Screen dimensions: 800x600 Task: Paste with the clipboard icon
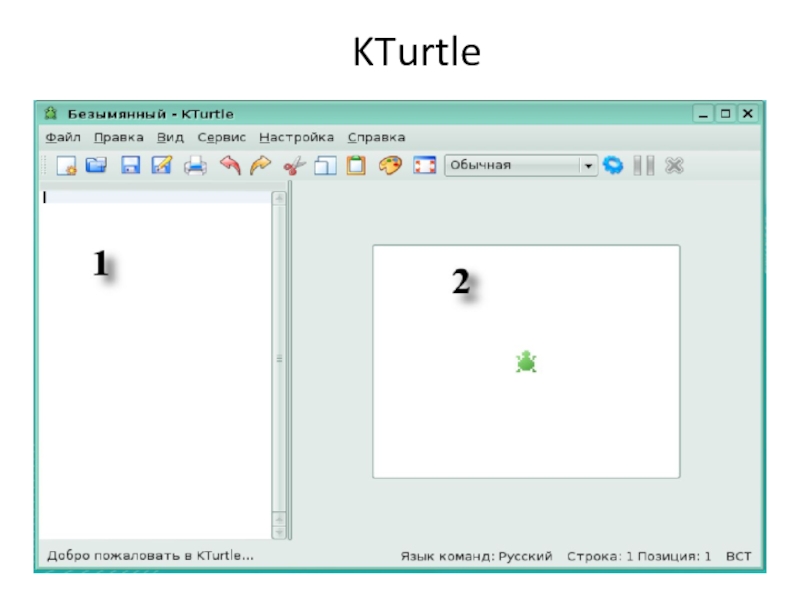click(356, 165)
